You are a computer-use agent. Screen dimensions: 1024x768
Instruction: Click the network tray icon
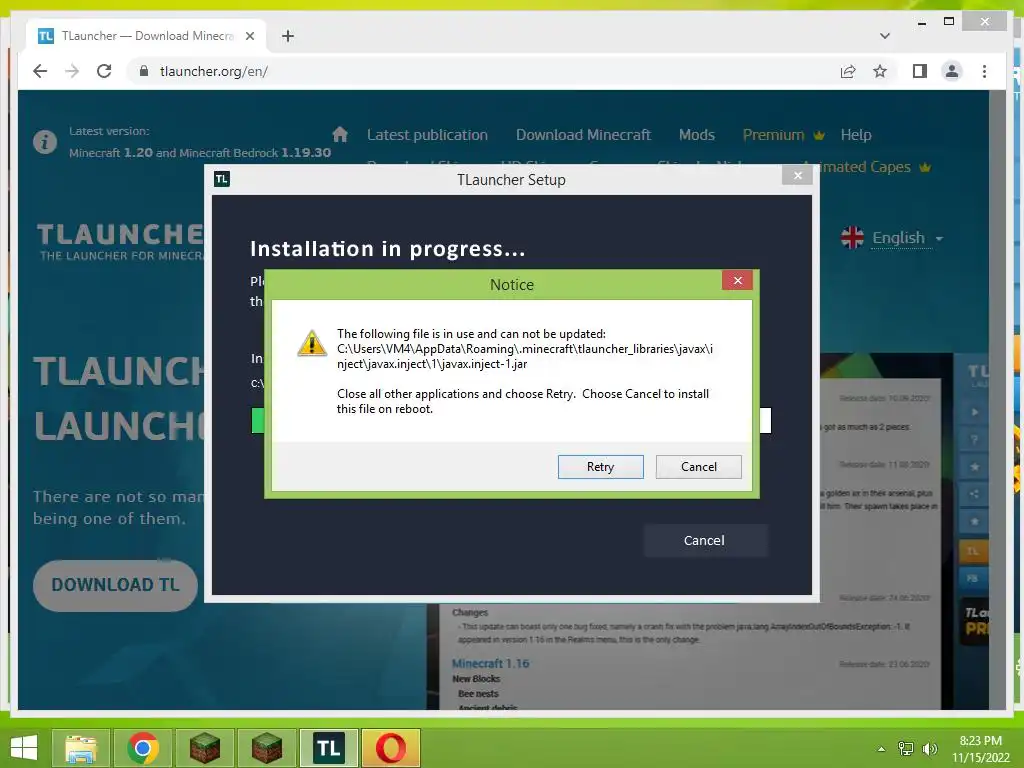point(906,748)
